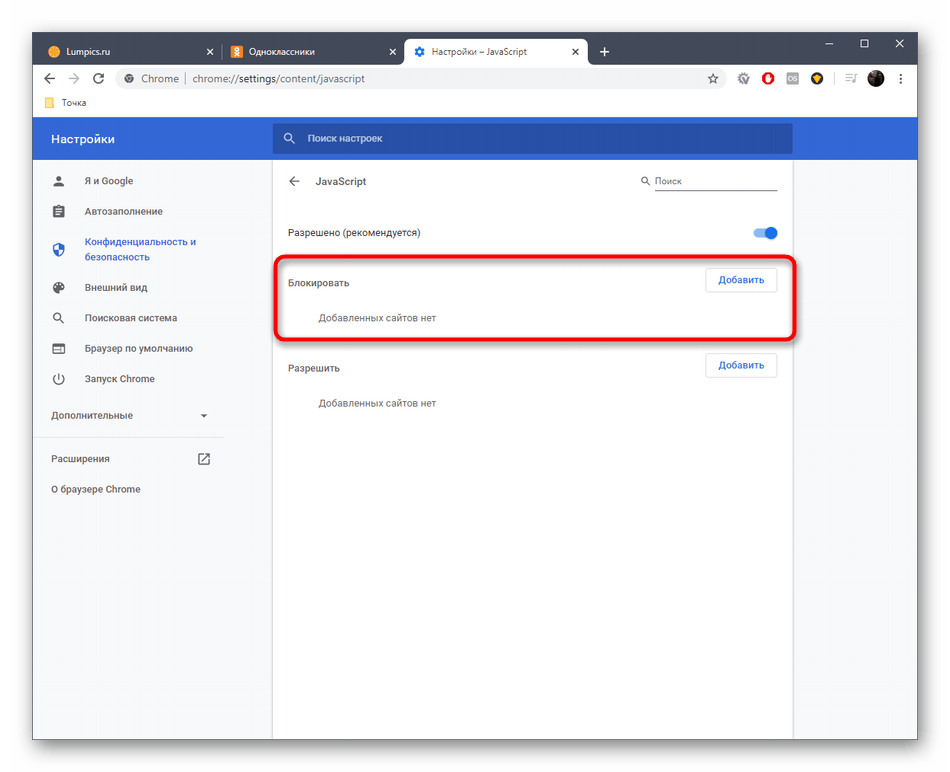Viewport: 950px width, 772px height.
Task: Expand the 'Дополнительные' section
Action: (130, 415)
